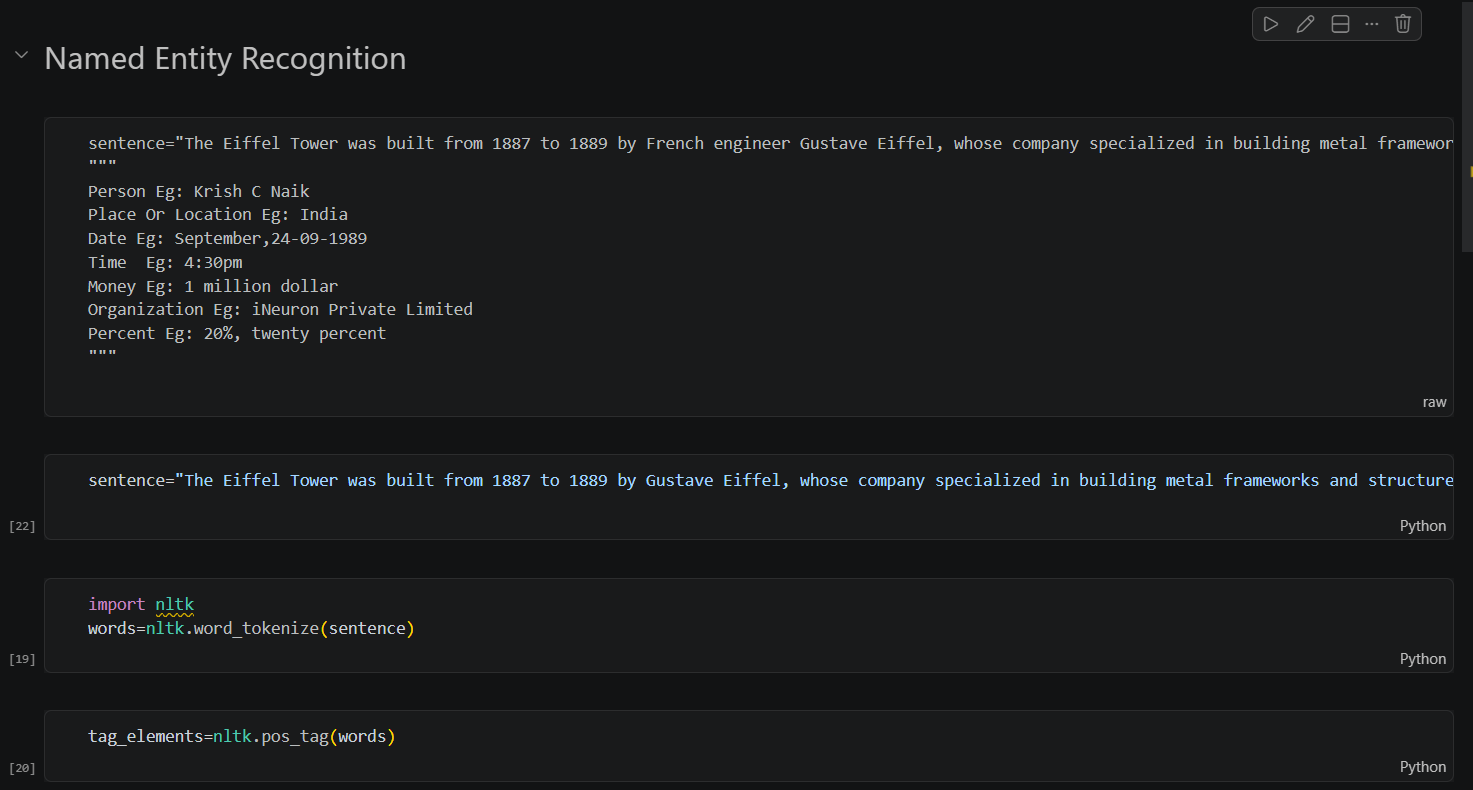Viewport: 1473px width, 790px height.
Task: Click execution count [20] label
Action: click(22, 768)
